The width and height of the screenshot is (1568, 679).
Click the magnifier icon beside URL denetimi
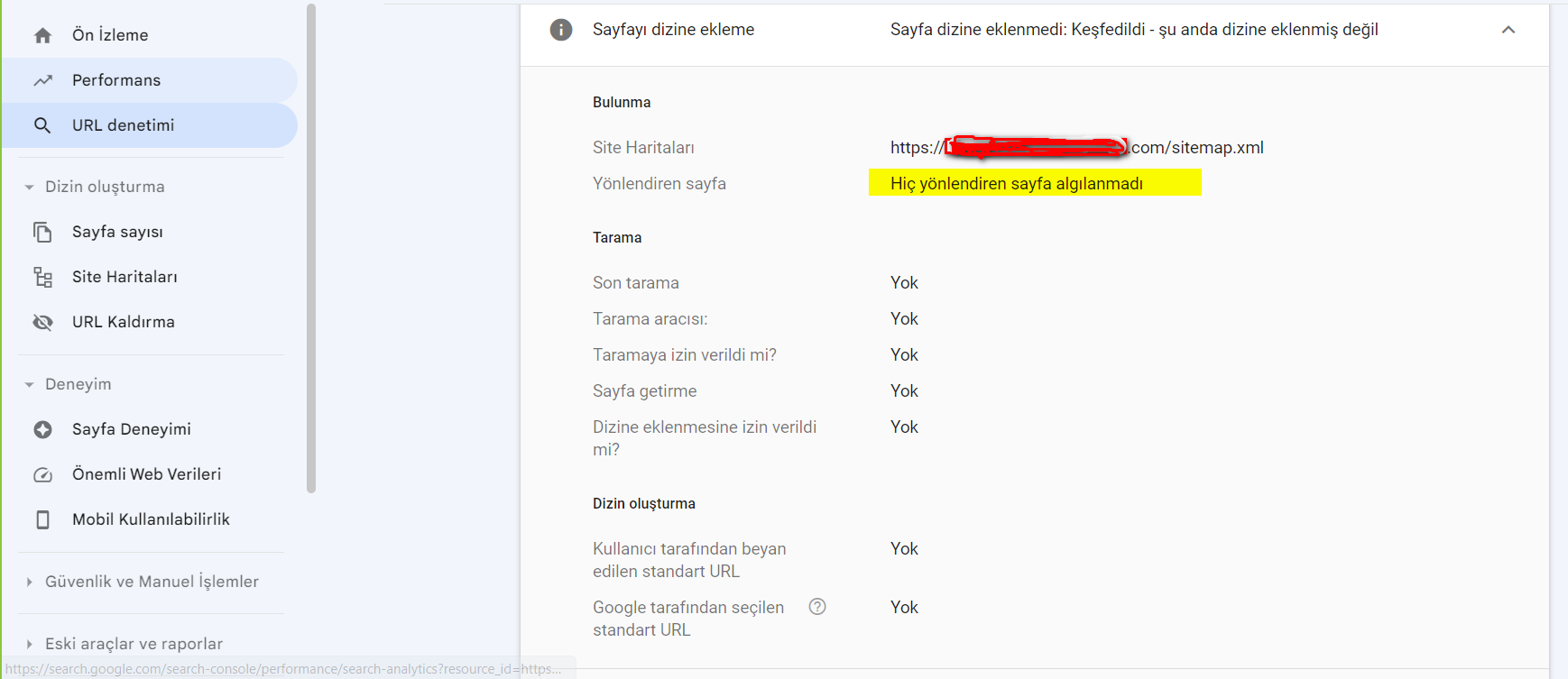click(x=42, y=125)
